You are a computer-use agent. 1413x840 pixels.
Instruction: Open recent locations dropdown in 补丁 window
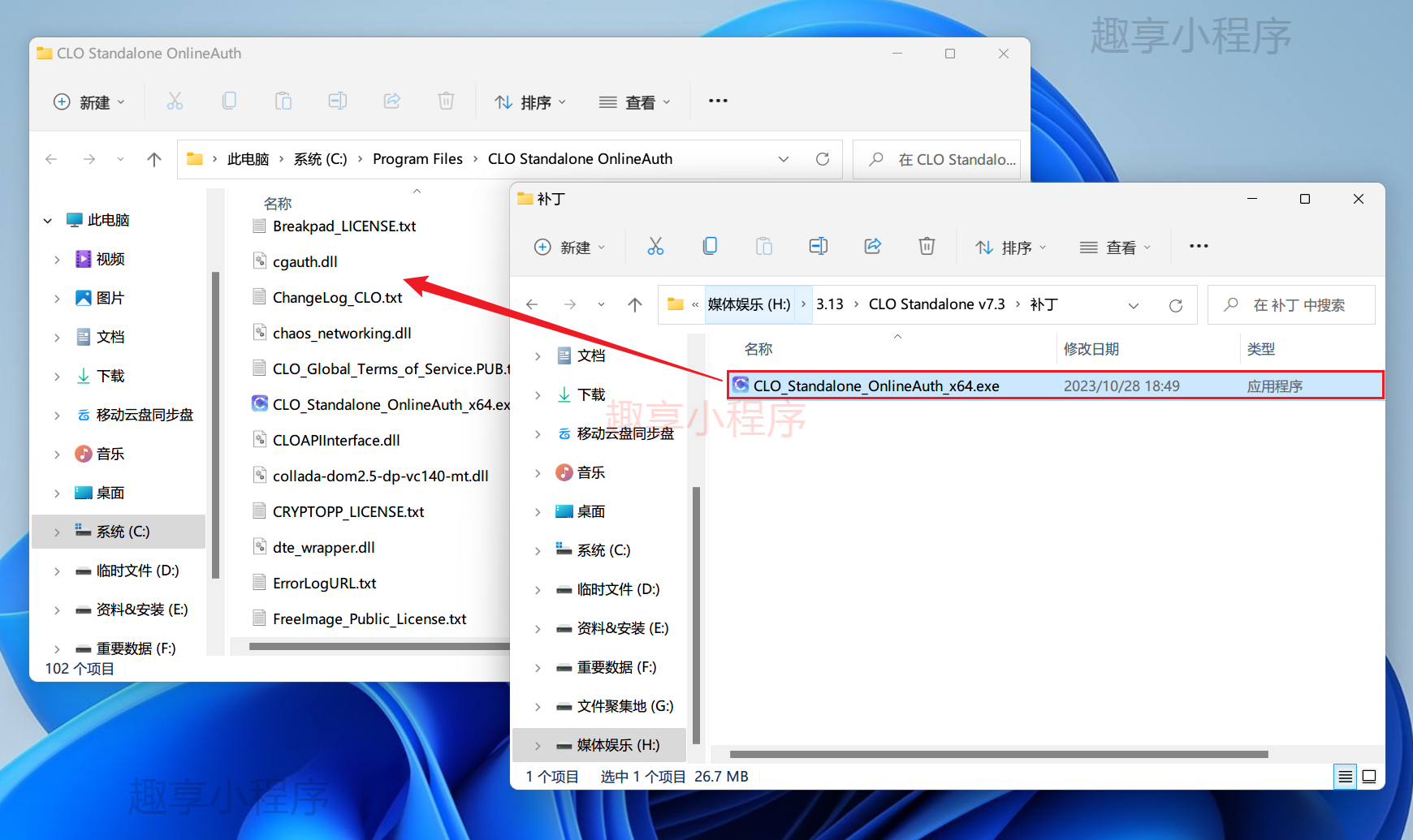click(601, 304)
